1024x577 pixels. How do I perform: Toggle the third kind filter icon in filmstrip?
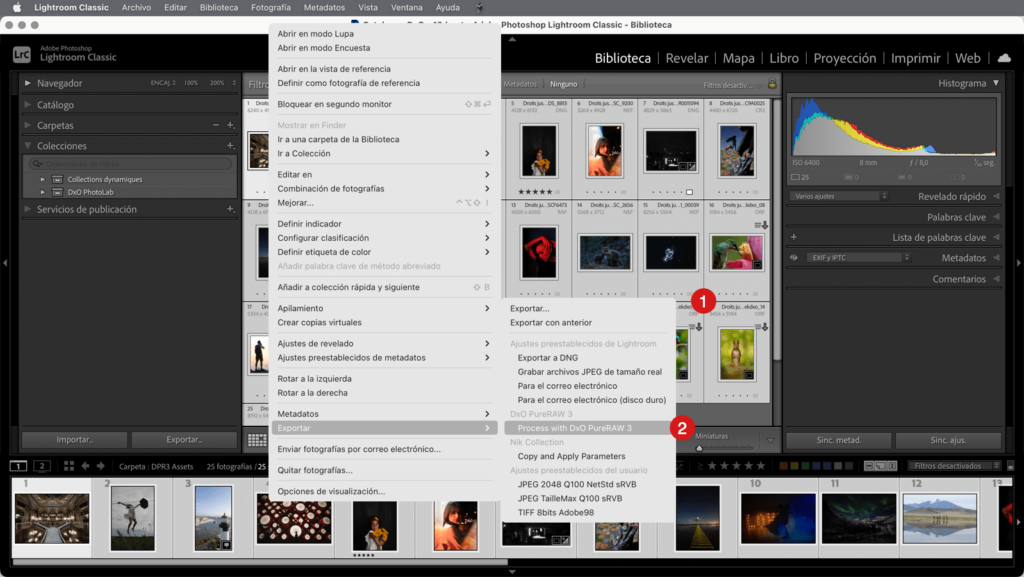pos(892,466)
